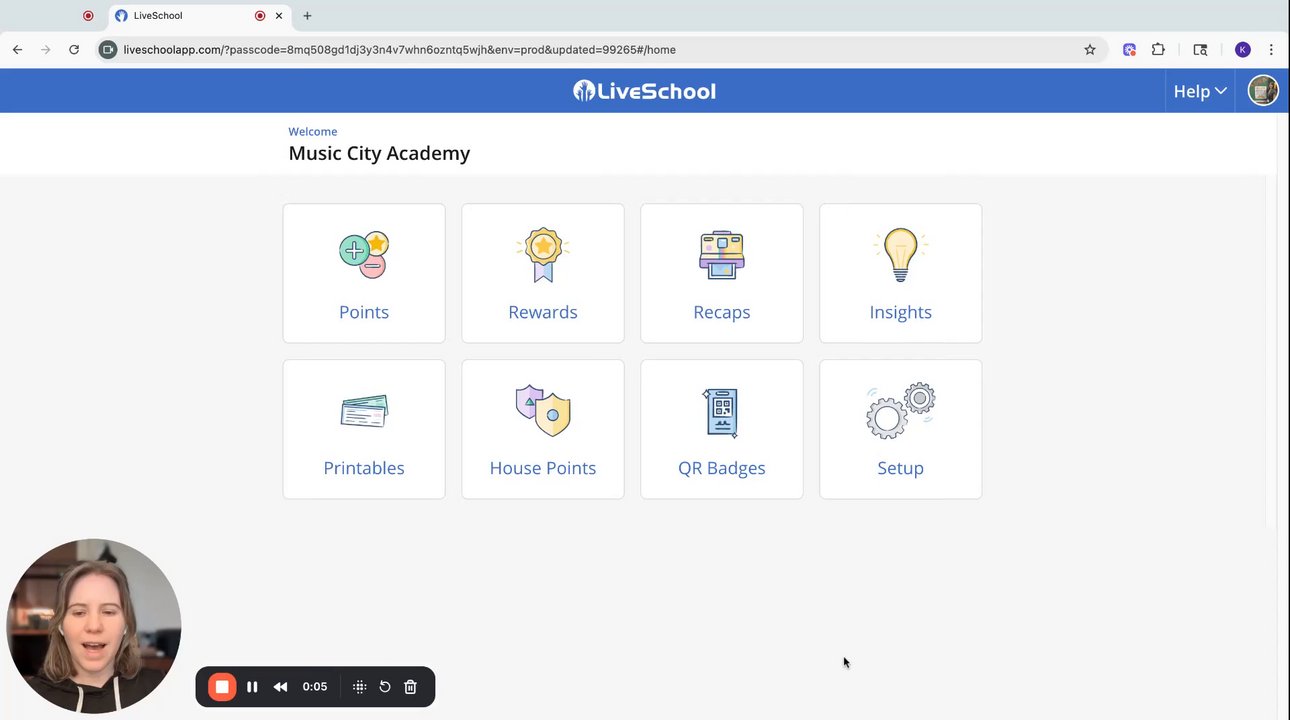Click the address bar URL
This screenshot has width=1290, height=720.
[x=400, y=49]
